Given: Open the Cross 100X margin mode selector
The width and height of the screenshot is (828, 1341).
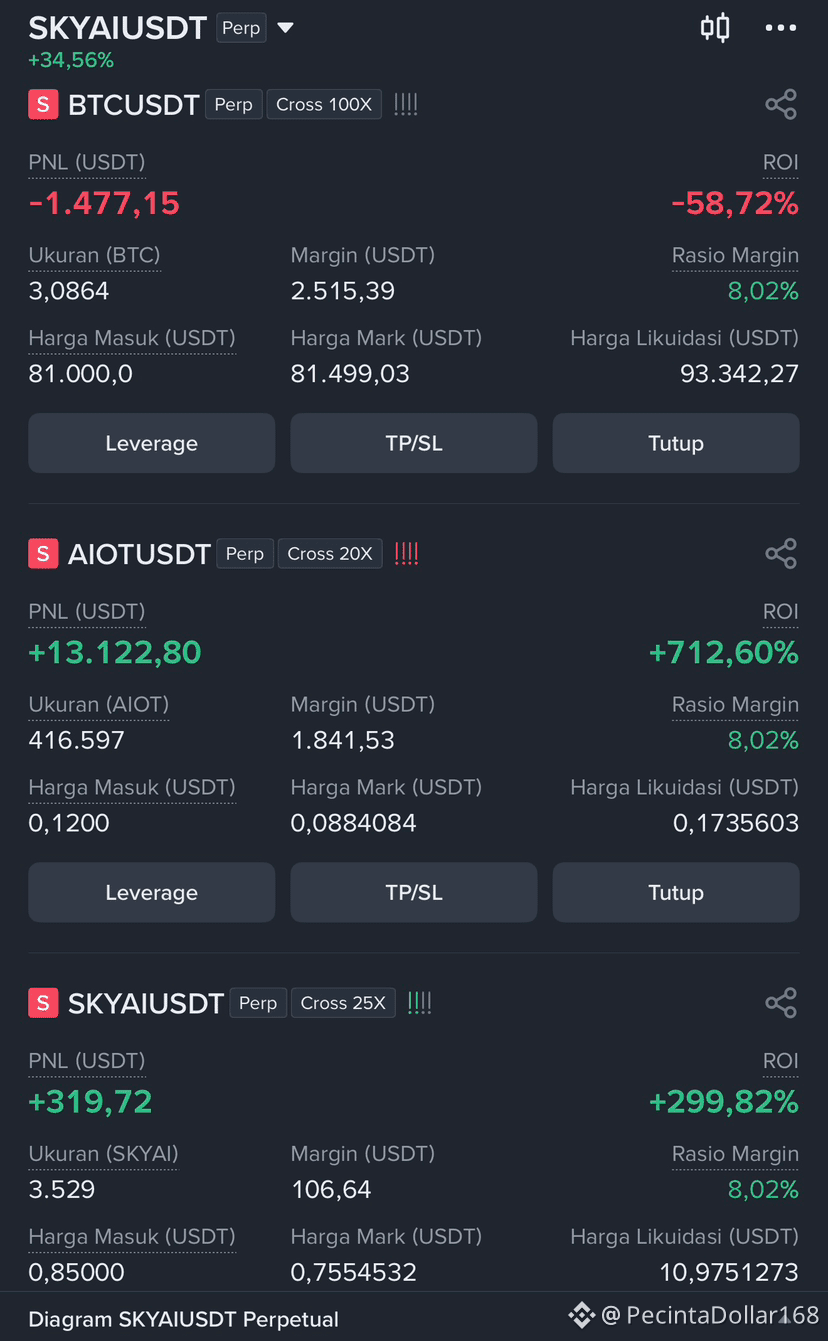Looking at the screenshot, I should coord(324,104).
